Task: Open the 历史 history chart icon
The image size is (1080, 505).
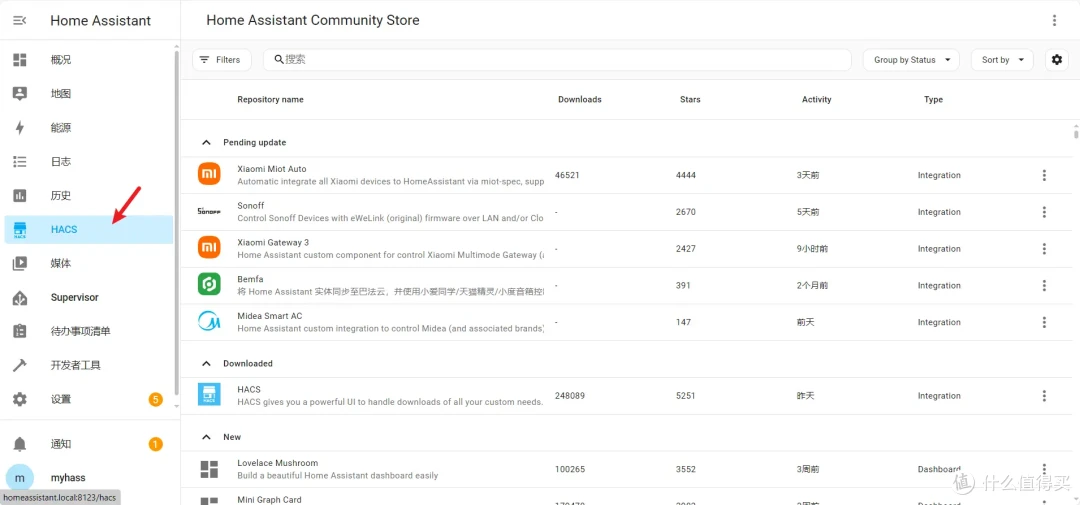Action: coord(20,196)
